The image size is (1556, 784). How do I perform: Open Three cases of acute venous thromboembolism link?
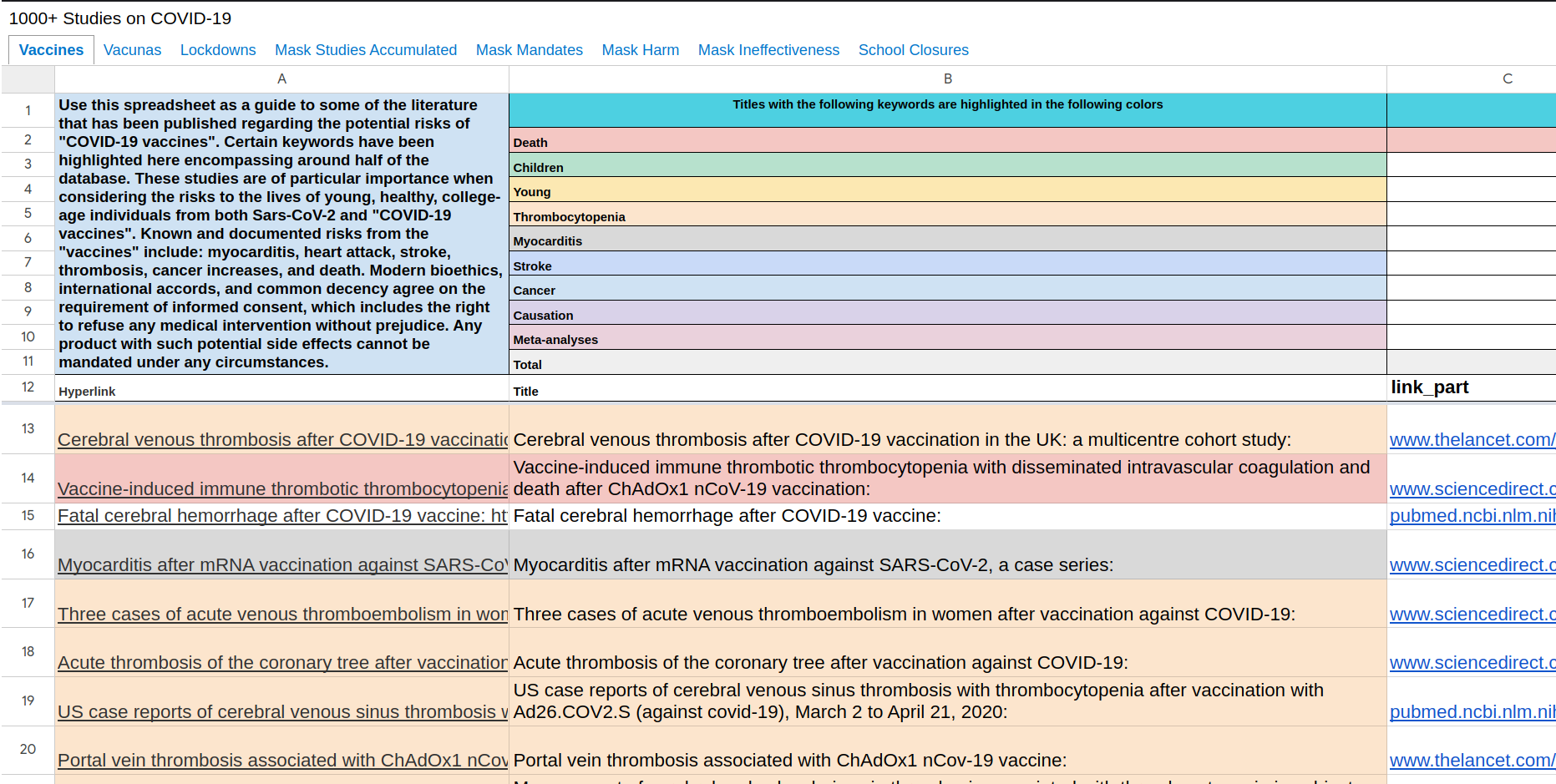click(283, 614)
